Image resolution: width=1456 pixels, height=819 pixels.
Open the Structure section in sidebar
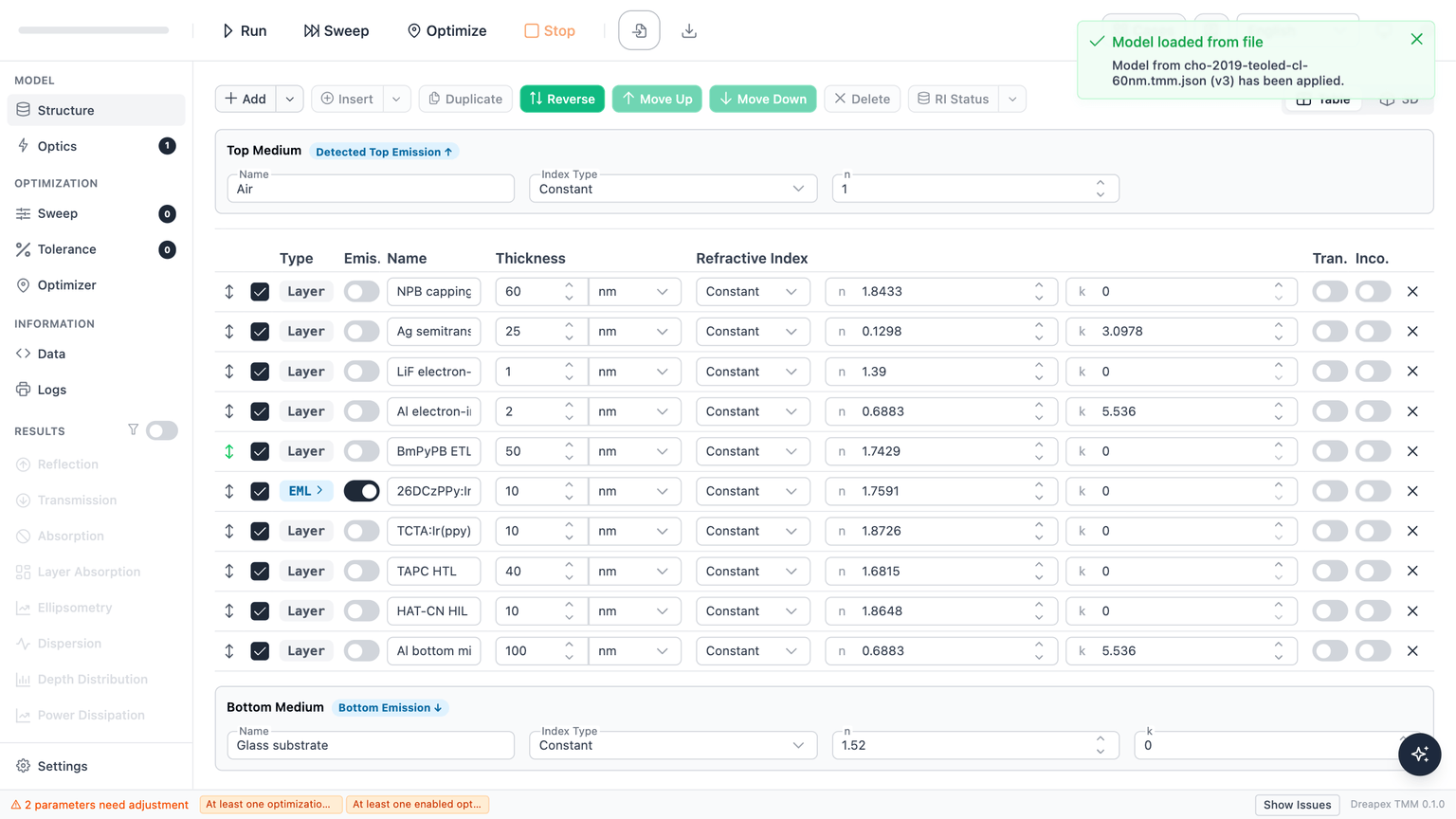click(96, 110)
